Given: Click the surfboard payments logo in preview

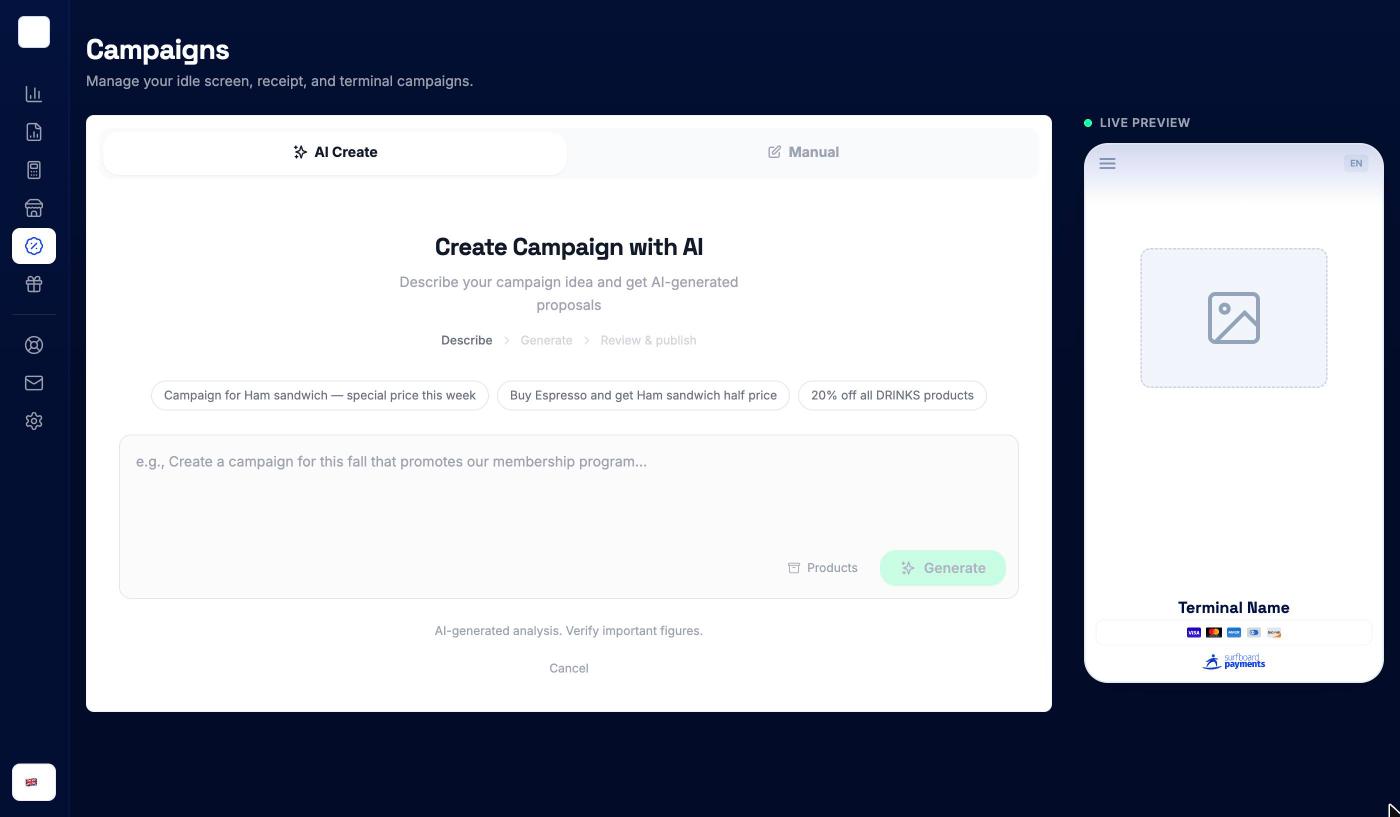Looking at the screenshot, I should coord(1234,662).
